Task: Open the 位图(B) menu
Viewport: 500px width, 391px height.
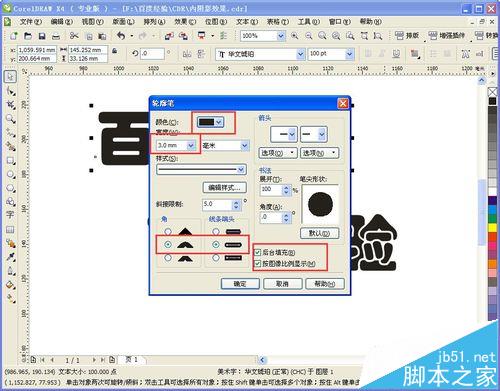Action: point(216,22)
